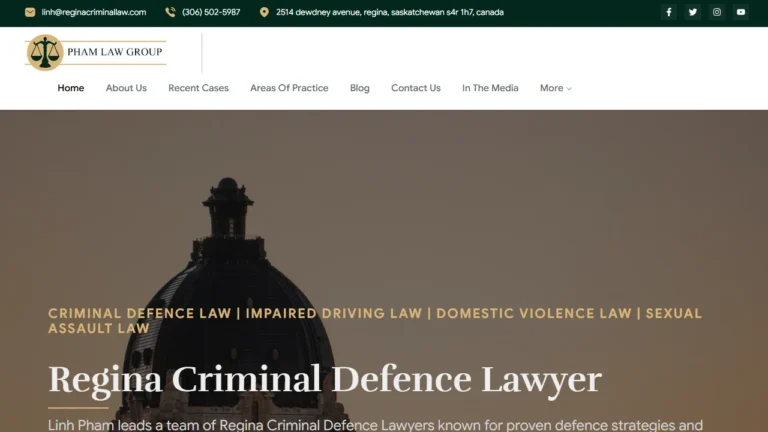
Task: Open the YouTube social icon
Action: pos(741,12)
